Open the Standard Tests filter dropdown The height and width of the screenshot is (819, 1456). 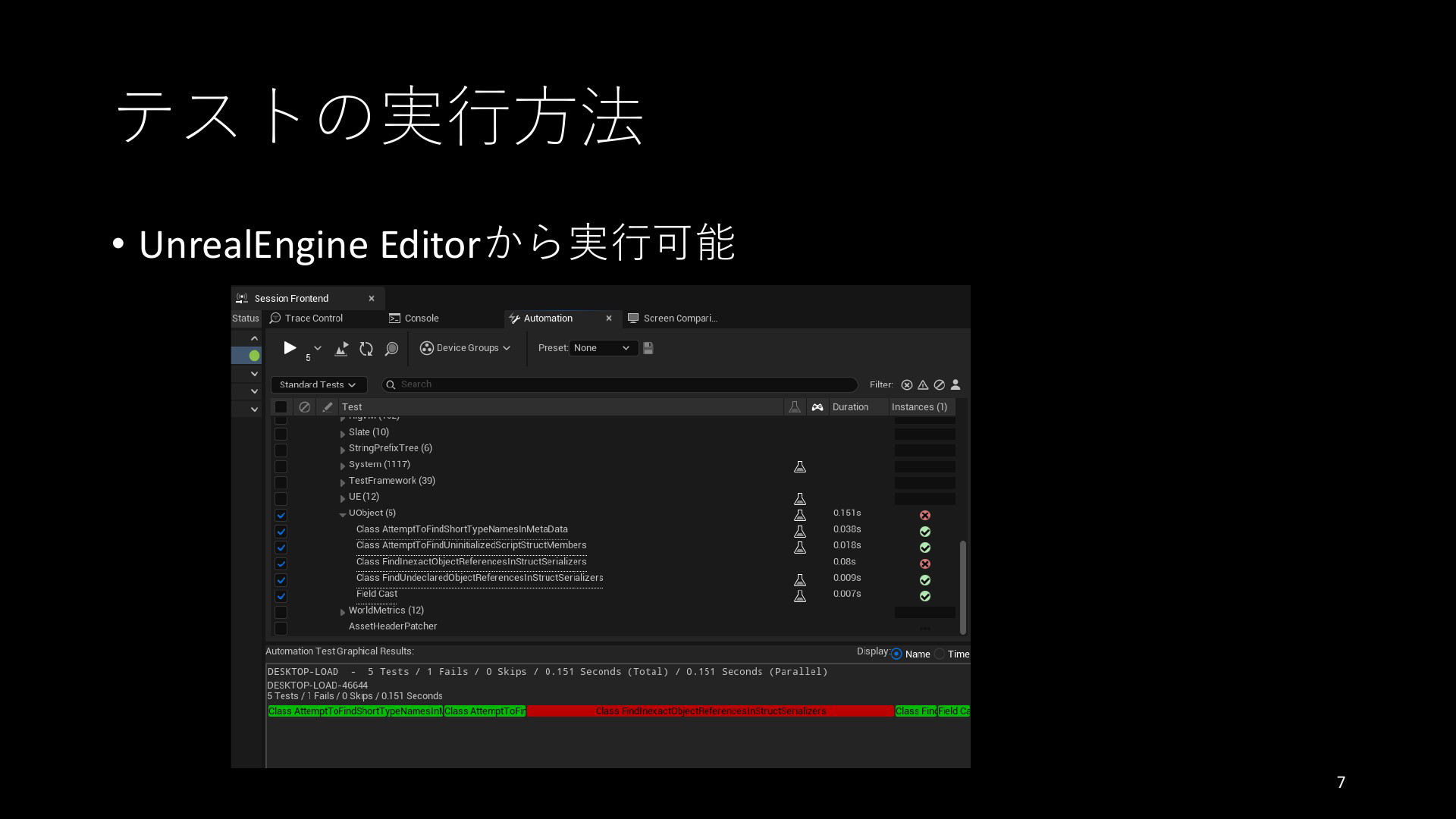[x=318, y=385]
